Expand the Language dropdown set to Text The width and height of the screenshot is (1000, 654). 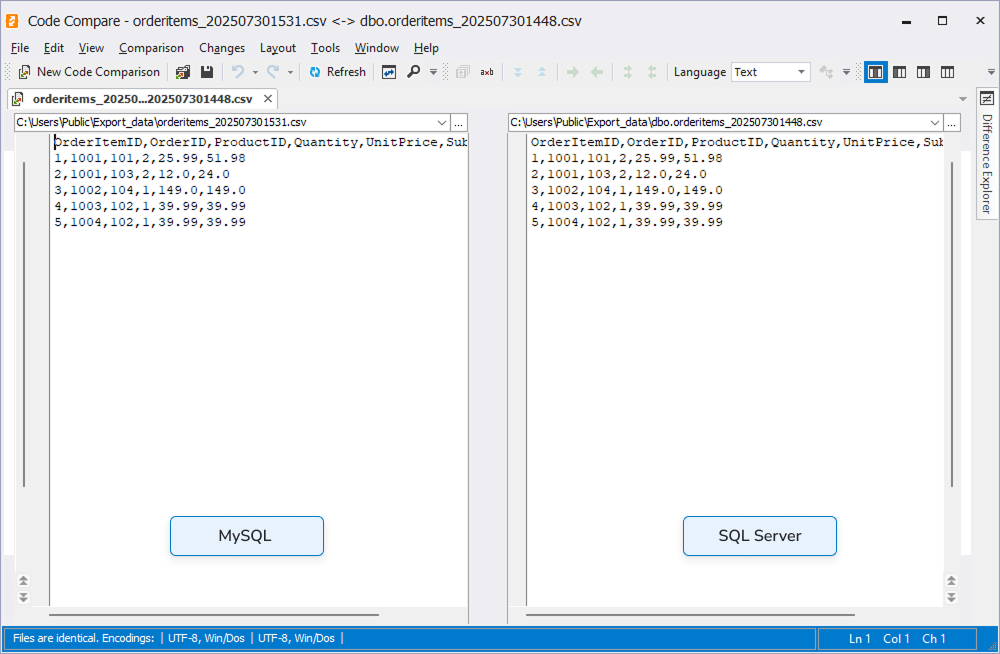(x=802, y=72)
